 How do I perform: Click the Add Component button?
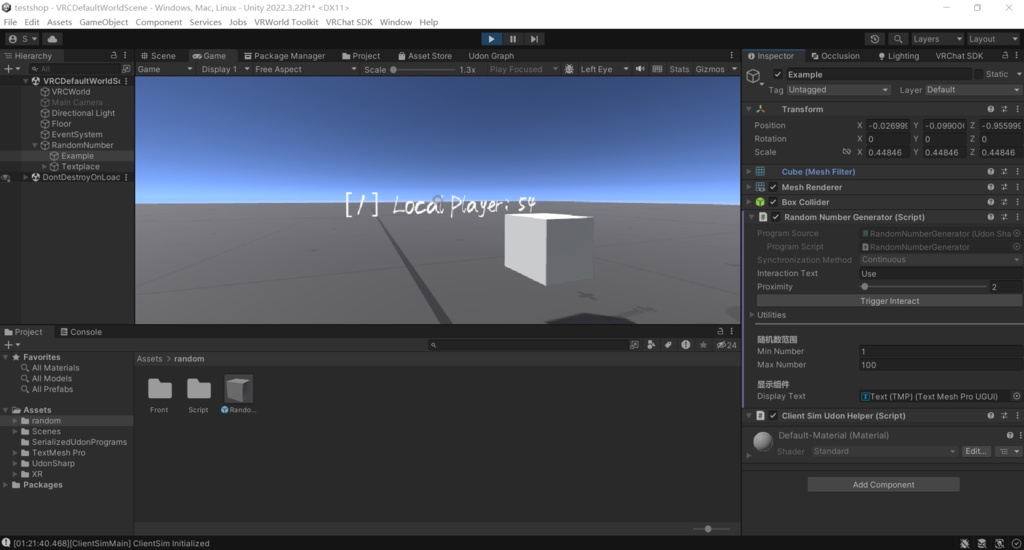[x=883, y=485]
